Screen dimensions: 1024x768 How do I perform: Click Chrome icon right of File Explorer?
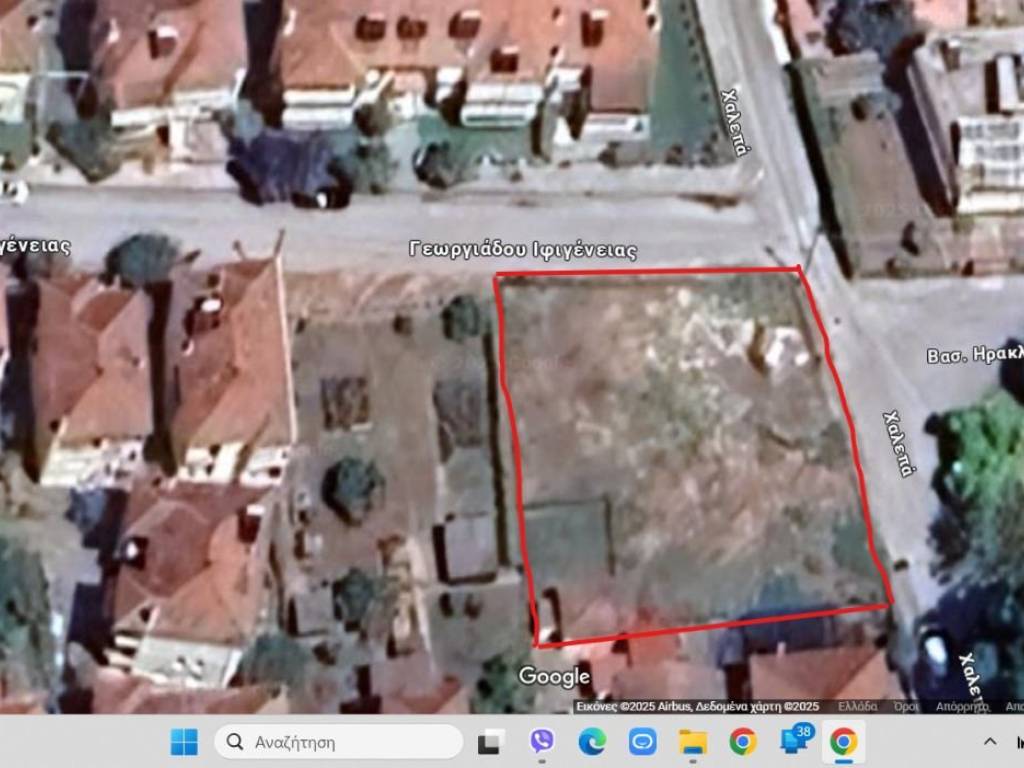pyautogui.click(x=742, y=742)
